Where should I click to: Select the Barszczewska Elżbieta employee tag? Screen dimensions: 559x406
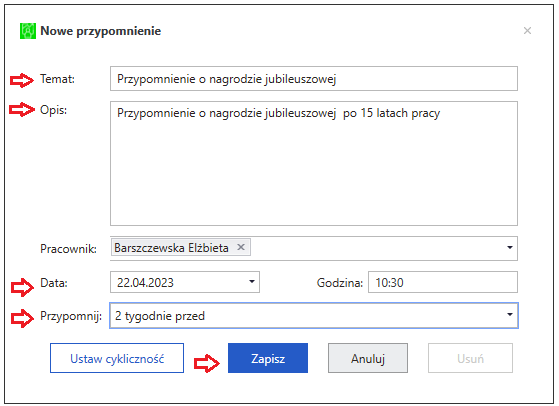coord(171,247)
